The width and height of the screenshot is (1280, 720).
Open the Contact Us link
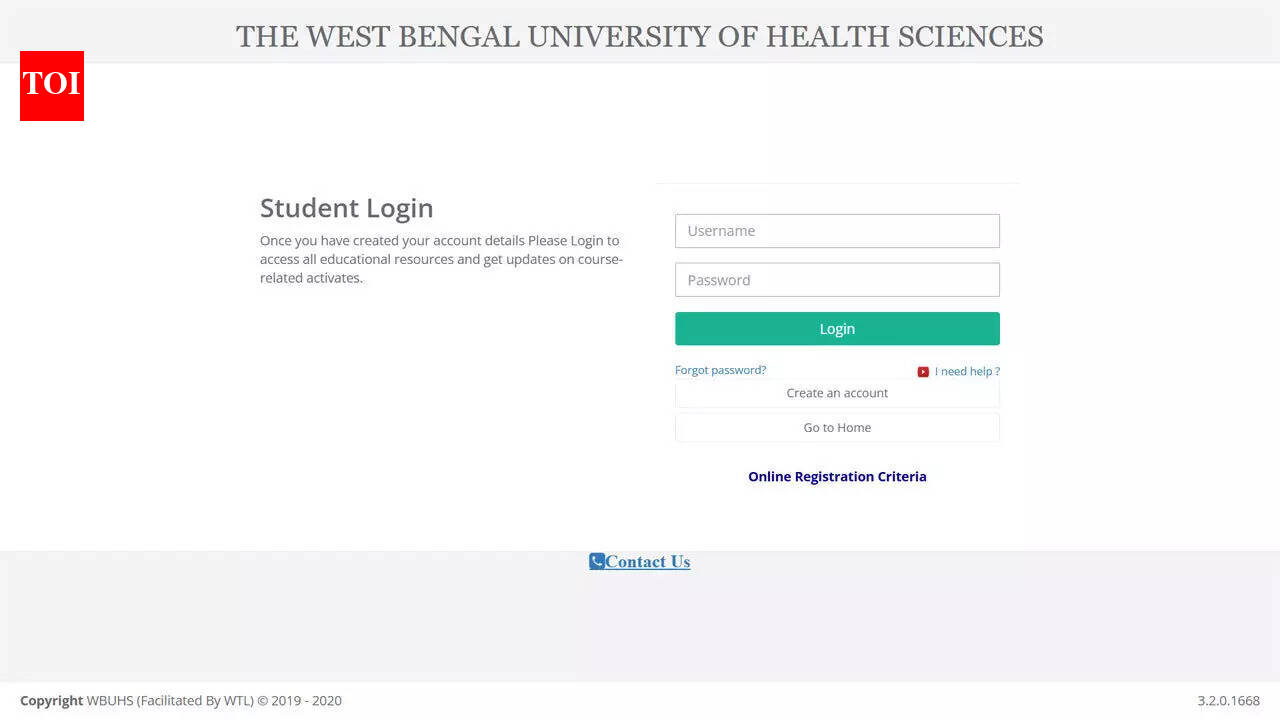click(647, 561)
